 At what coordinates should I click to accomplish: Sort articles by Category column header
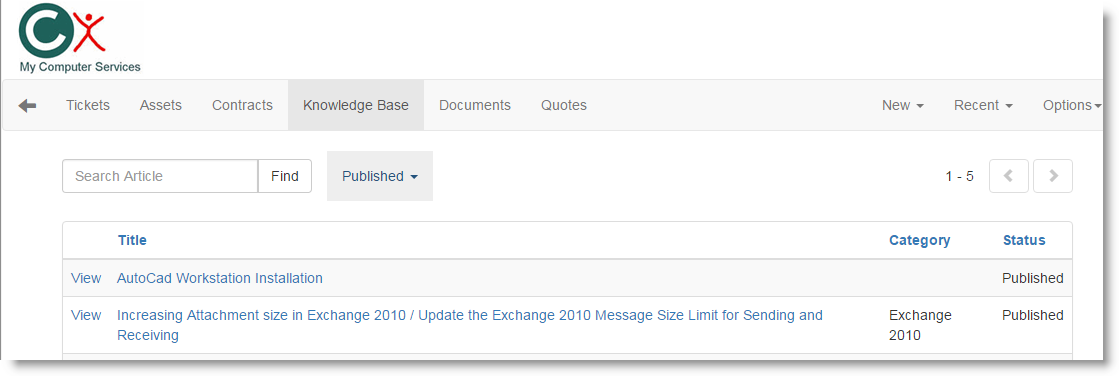point(919,240)
